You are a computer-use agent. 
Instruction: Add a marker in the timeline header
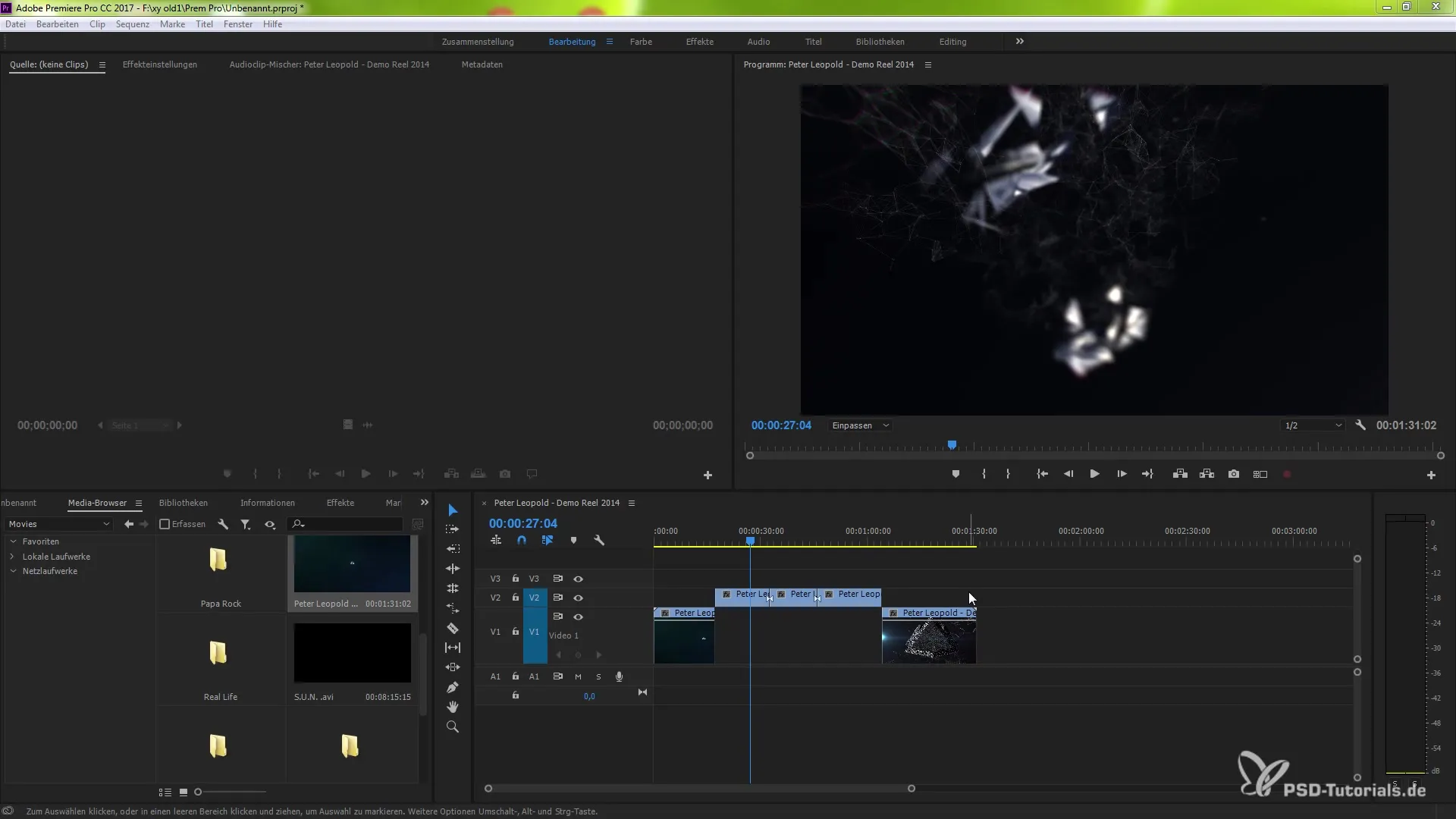tap(573, 541)
